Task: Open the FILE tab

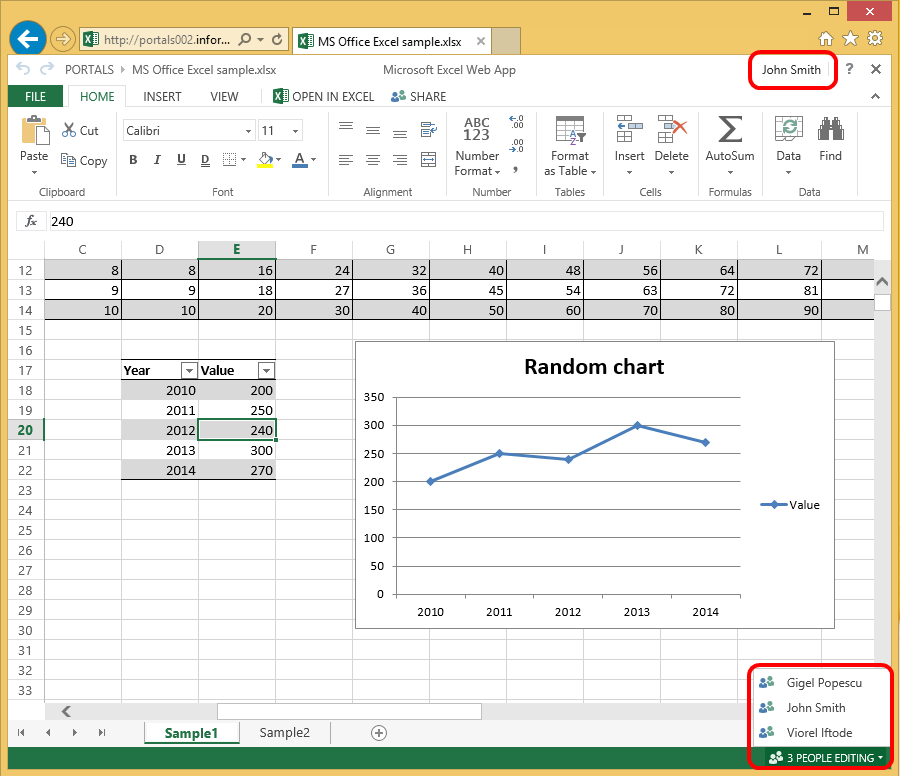Action: click(35, 96)
